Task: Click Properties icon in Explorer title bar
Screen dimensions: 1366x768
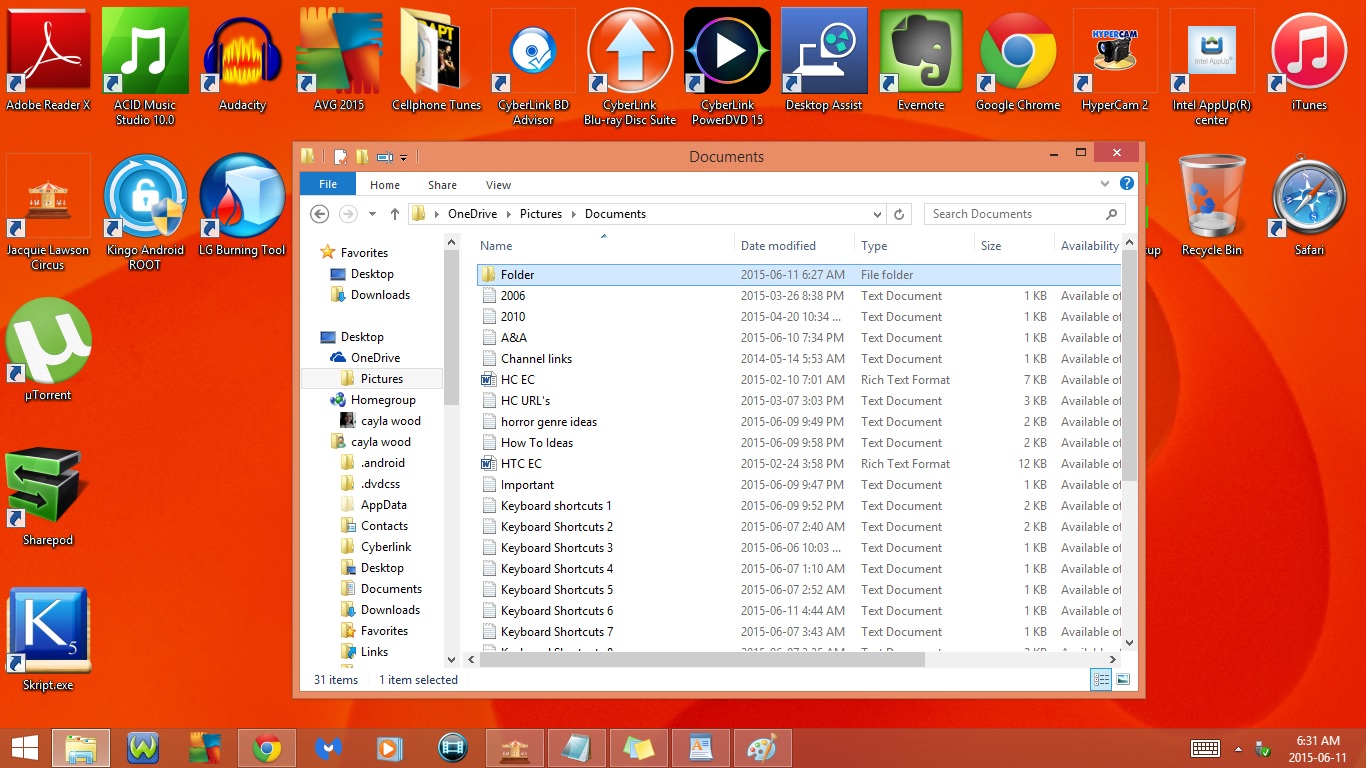Action: click(x=340, y=156)
